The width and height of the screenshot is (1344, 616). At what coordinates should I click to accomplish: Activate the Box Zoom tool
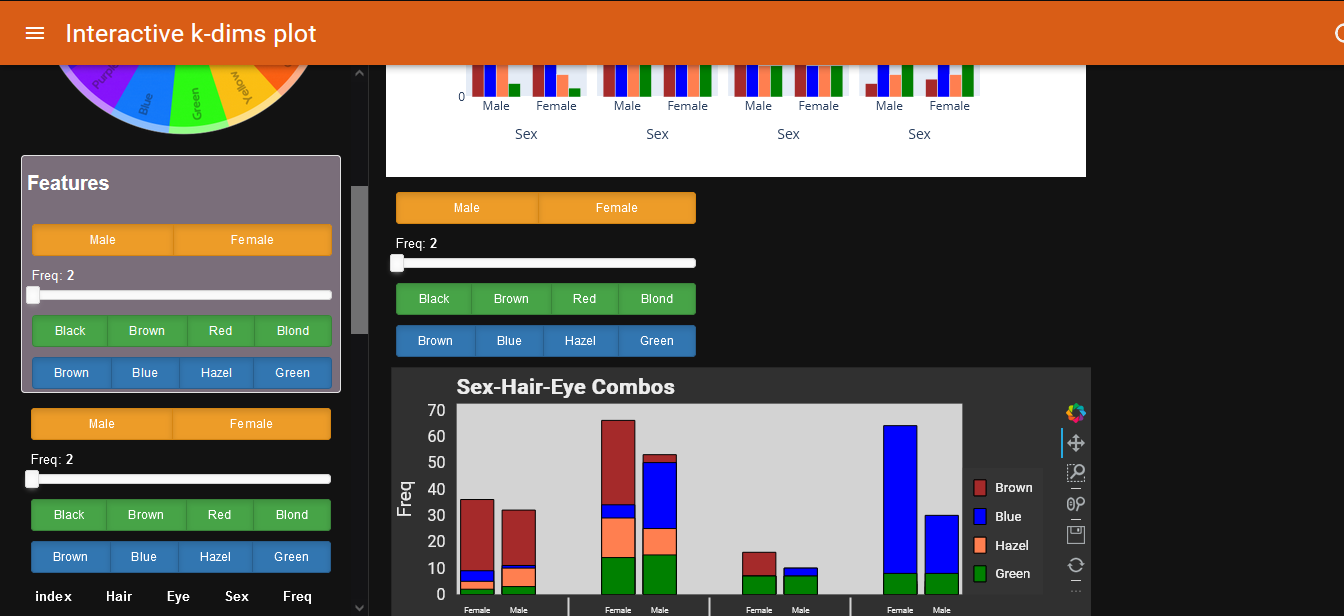pos(1075,473)
